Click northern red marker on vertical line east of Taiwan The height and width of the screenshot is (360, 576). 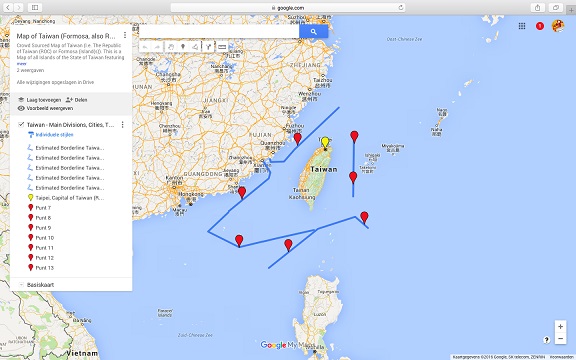point(354,136)
